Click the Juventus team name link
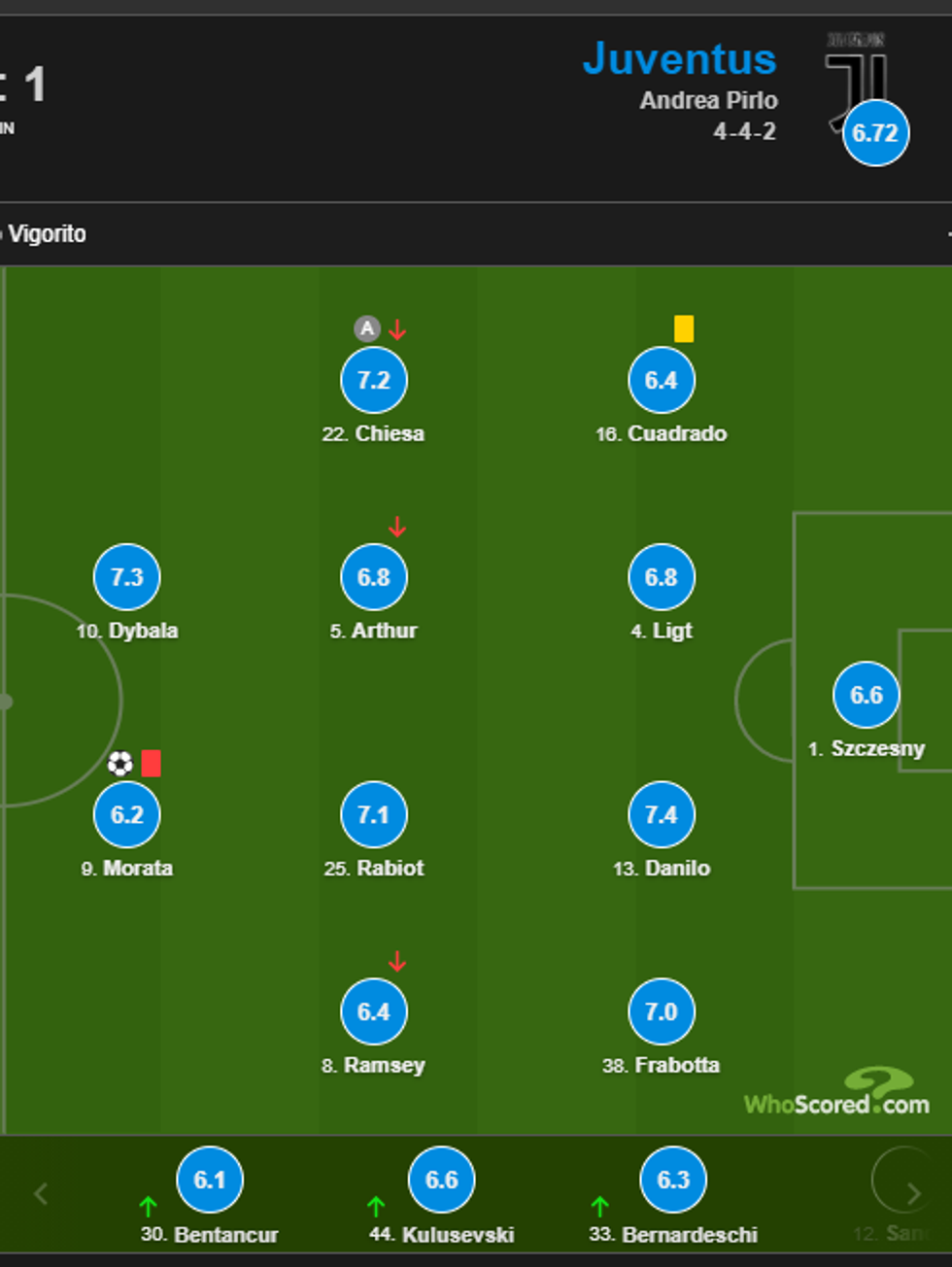Viewport: 952px width, 1267px height. click(x=679, y=58)
